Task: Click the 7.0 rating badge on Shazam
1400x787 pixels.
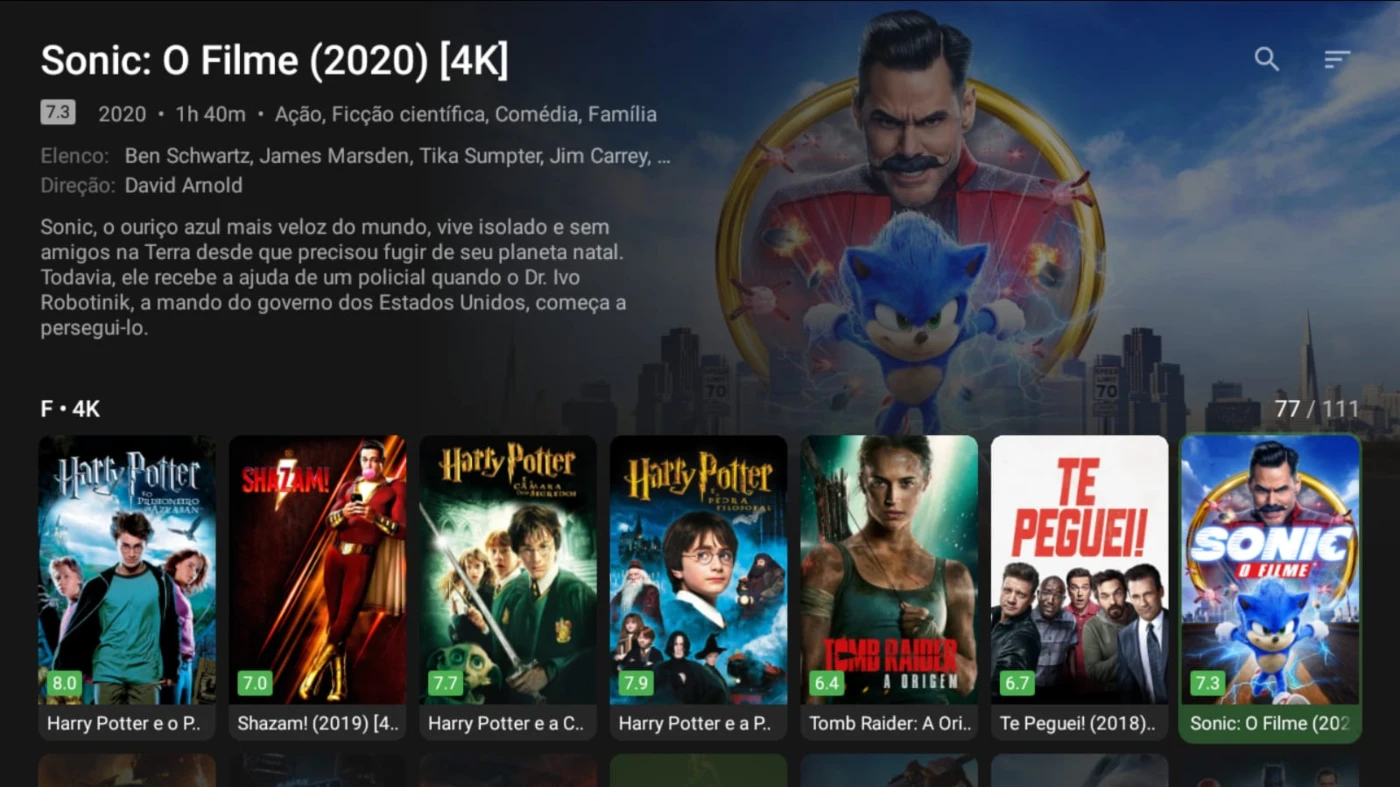Action: coord(255,684)
